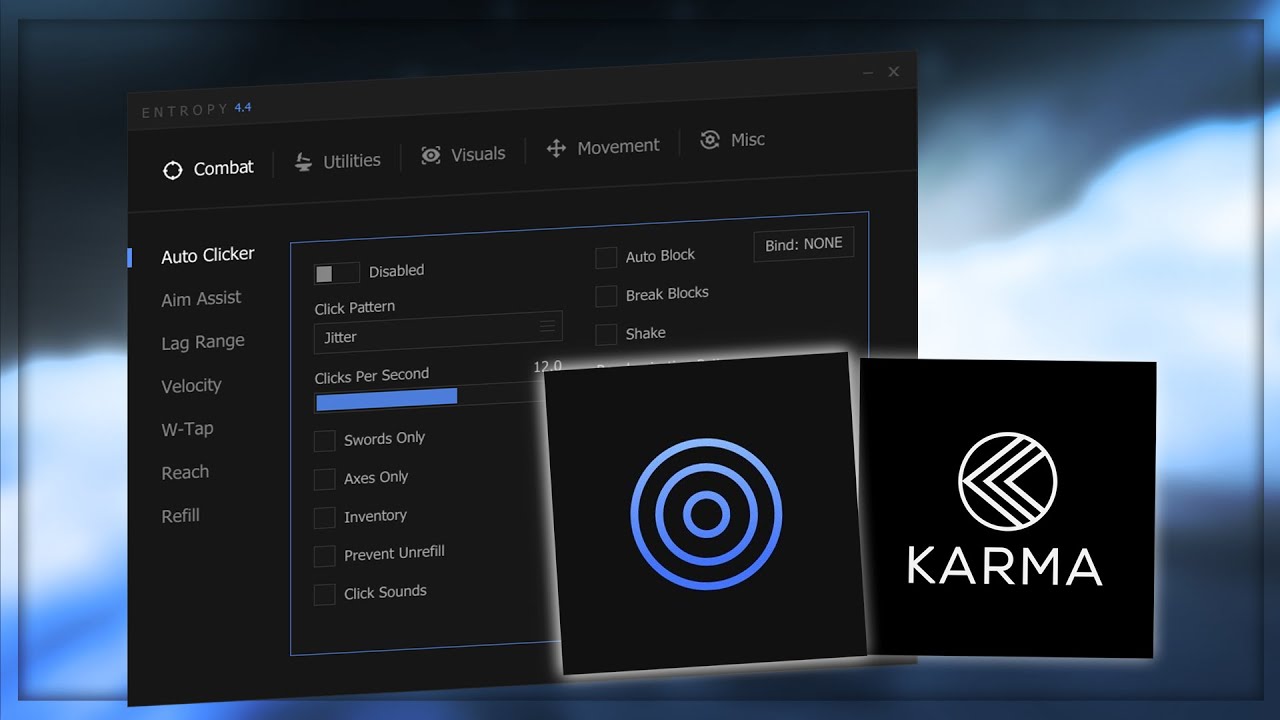
Task: Click the ENTROPY 4.4 title text
Action: point(197,110)
